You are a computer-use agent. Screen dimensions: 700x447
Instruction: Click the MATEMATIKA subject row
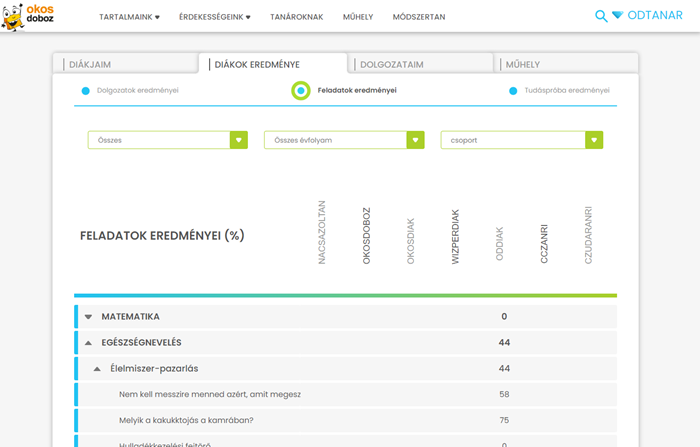(346, 317)
